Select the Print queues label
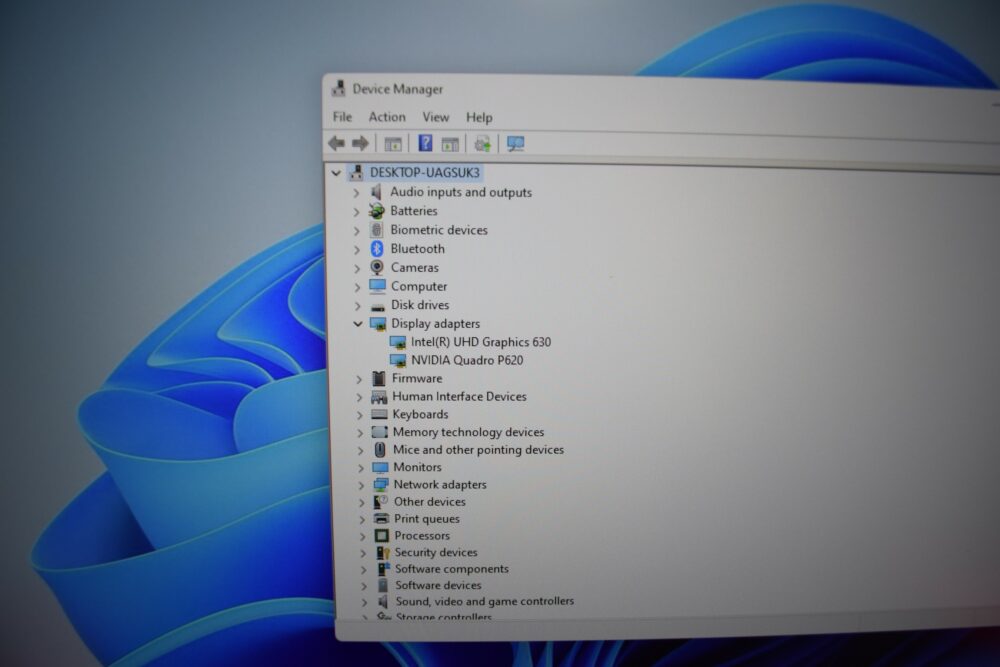This screenshot has height=667, width=1000. pos(427,519)
